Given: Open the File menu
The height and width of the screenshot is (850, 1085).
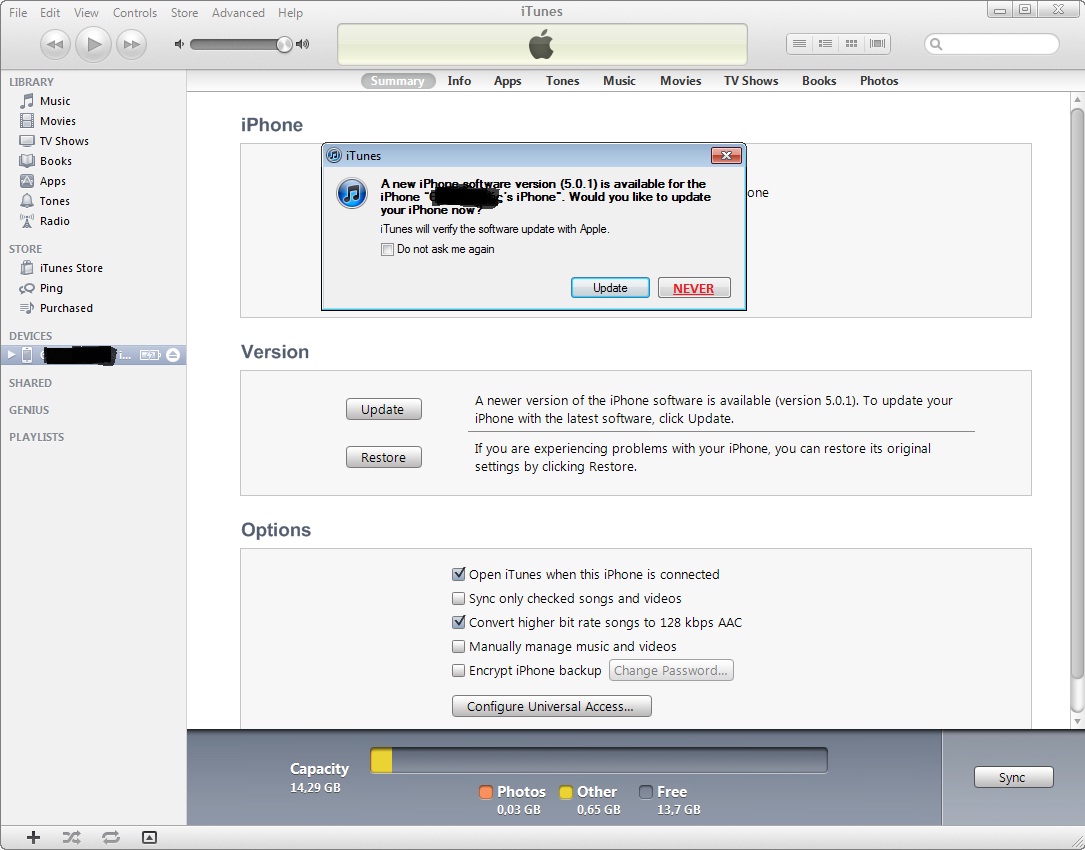Looking at the screenshot, I should tap(18, 12).
